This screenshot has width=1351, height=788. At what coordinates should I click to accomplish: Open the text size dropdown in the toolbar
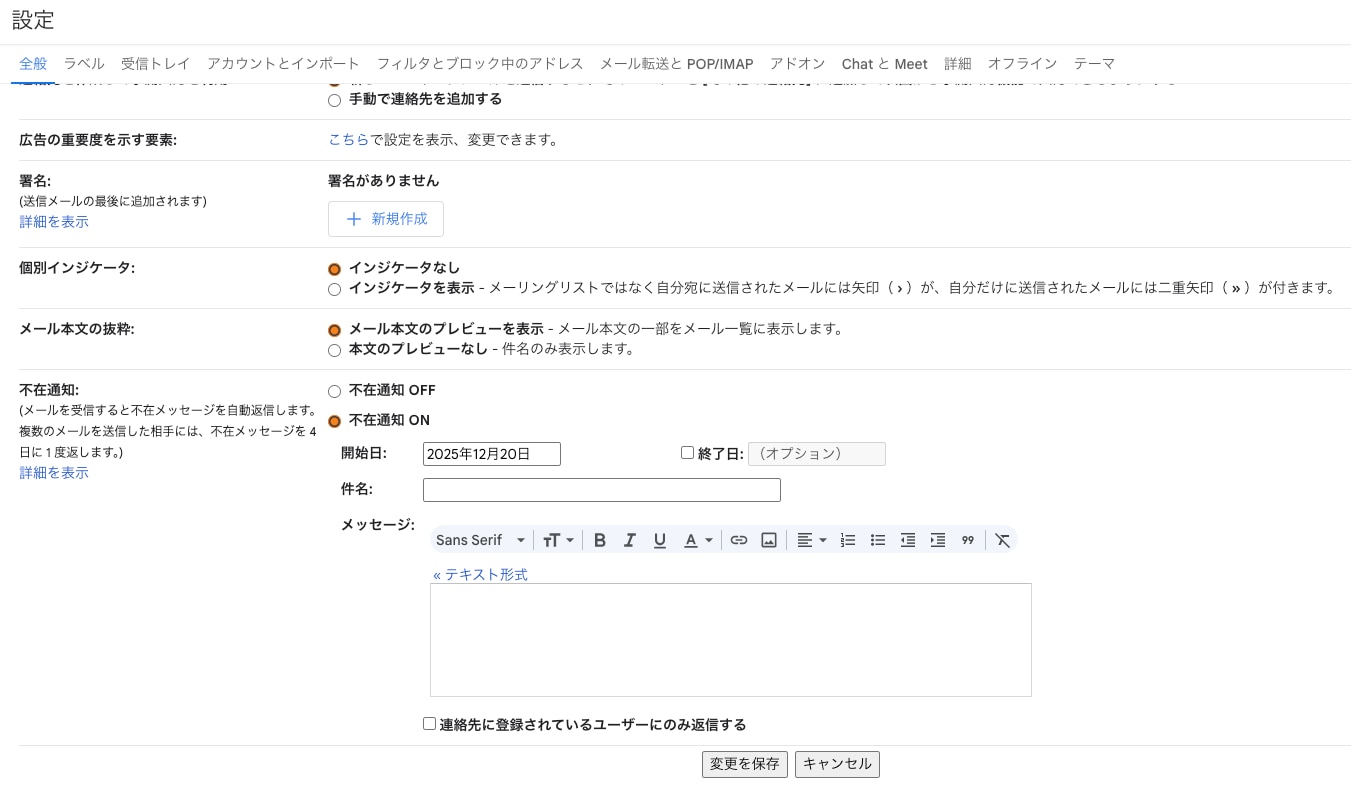pyautogui.click(x=556, y=539)
